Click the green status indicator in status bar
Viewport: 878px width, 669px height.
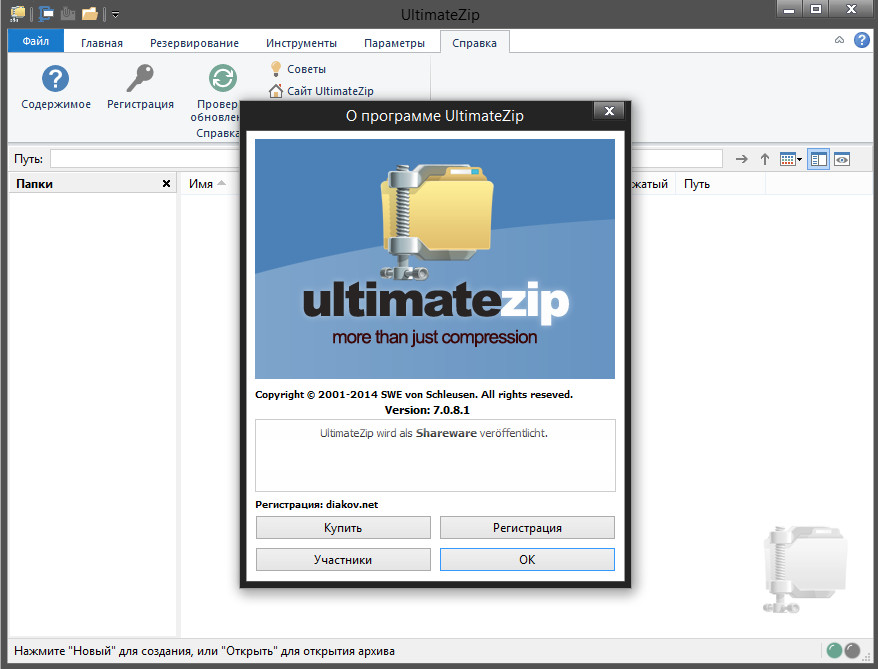coord(834,650)
